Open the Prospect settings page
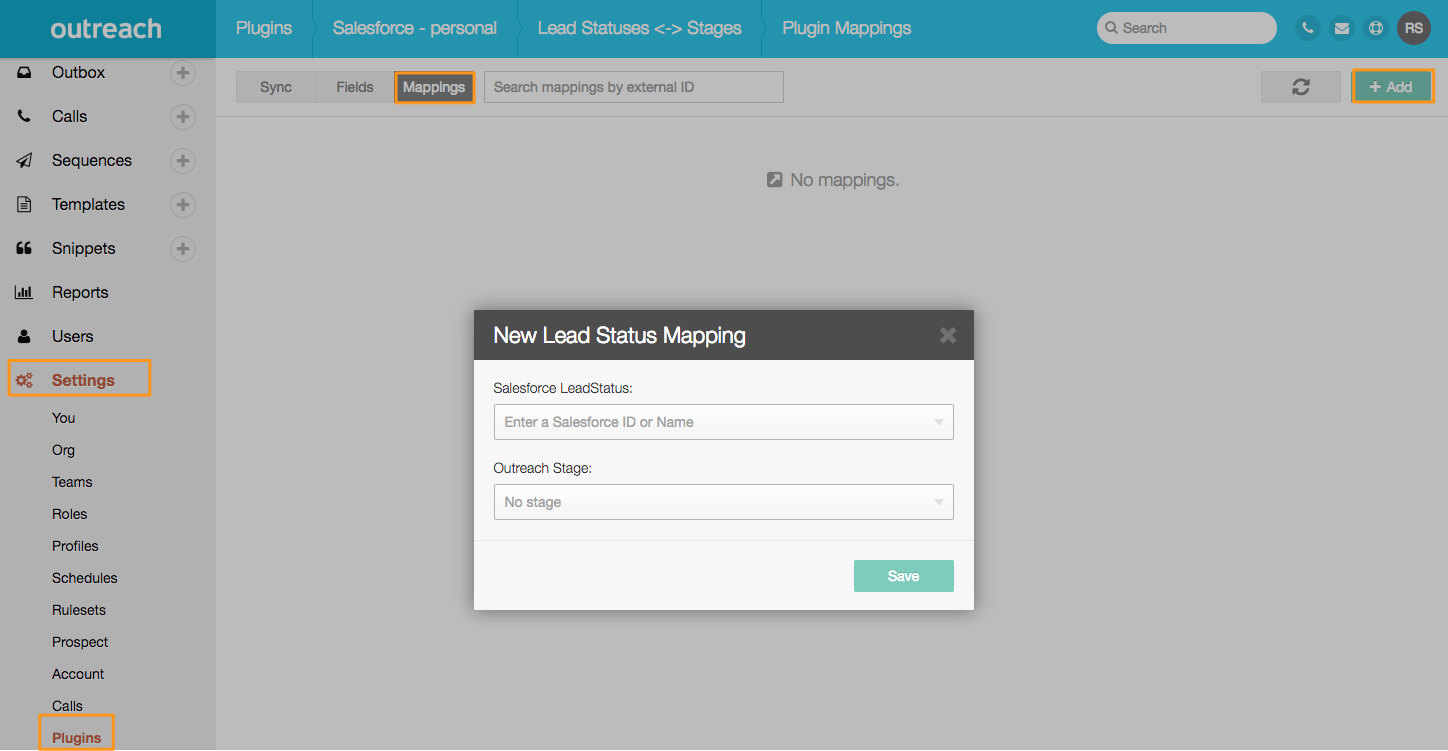The height and width of the screenshot is (751, 1448). point(80,642)
